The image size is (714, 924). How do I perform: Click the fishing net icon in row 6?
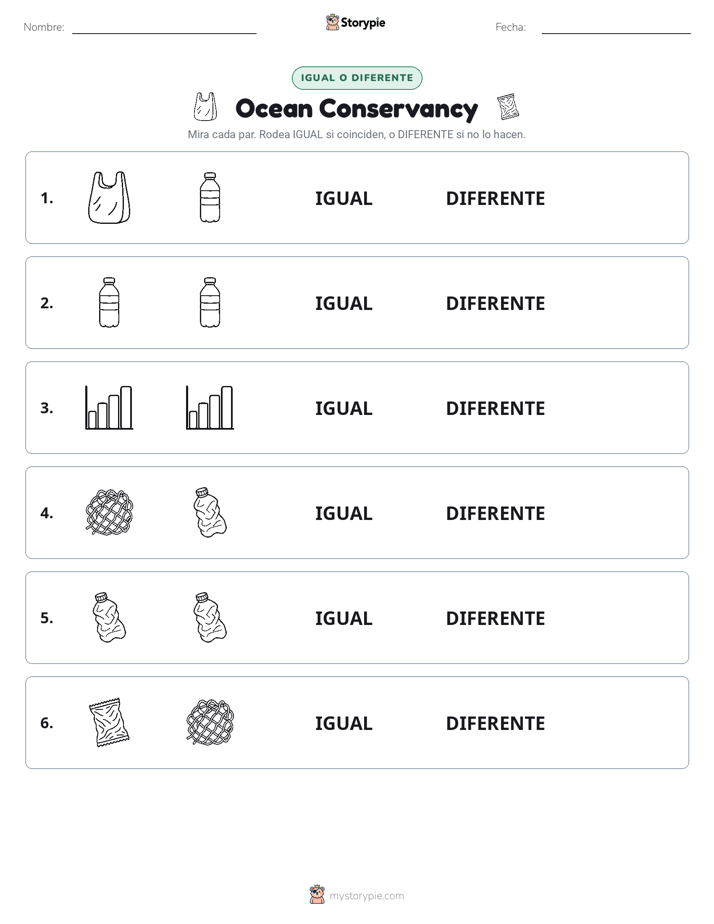210,722
